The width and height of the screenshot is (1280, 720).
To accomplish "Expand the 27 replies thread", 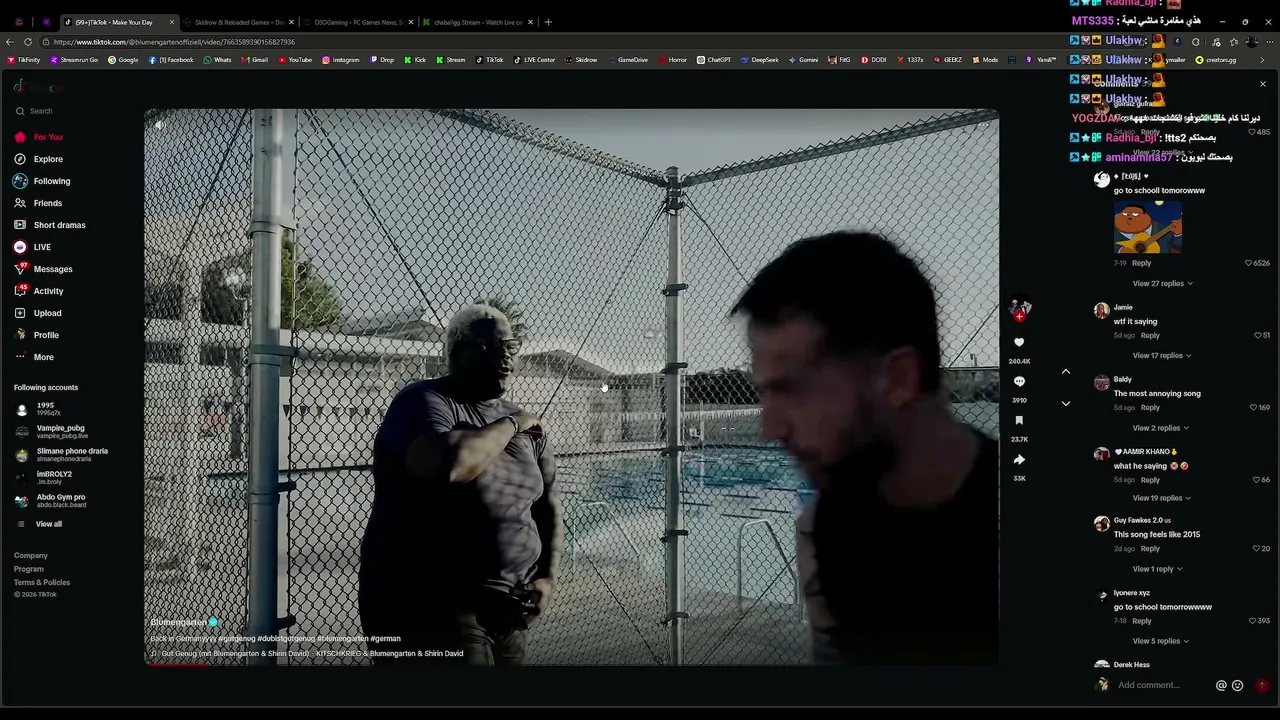I will click(x=1162, y=284).
